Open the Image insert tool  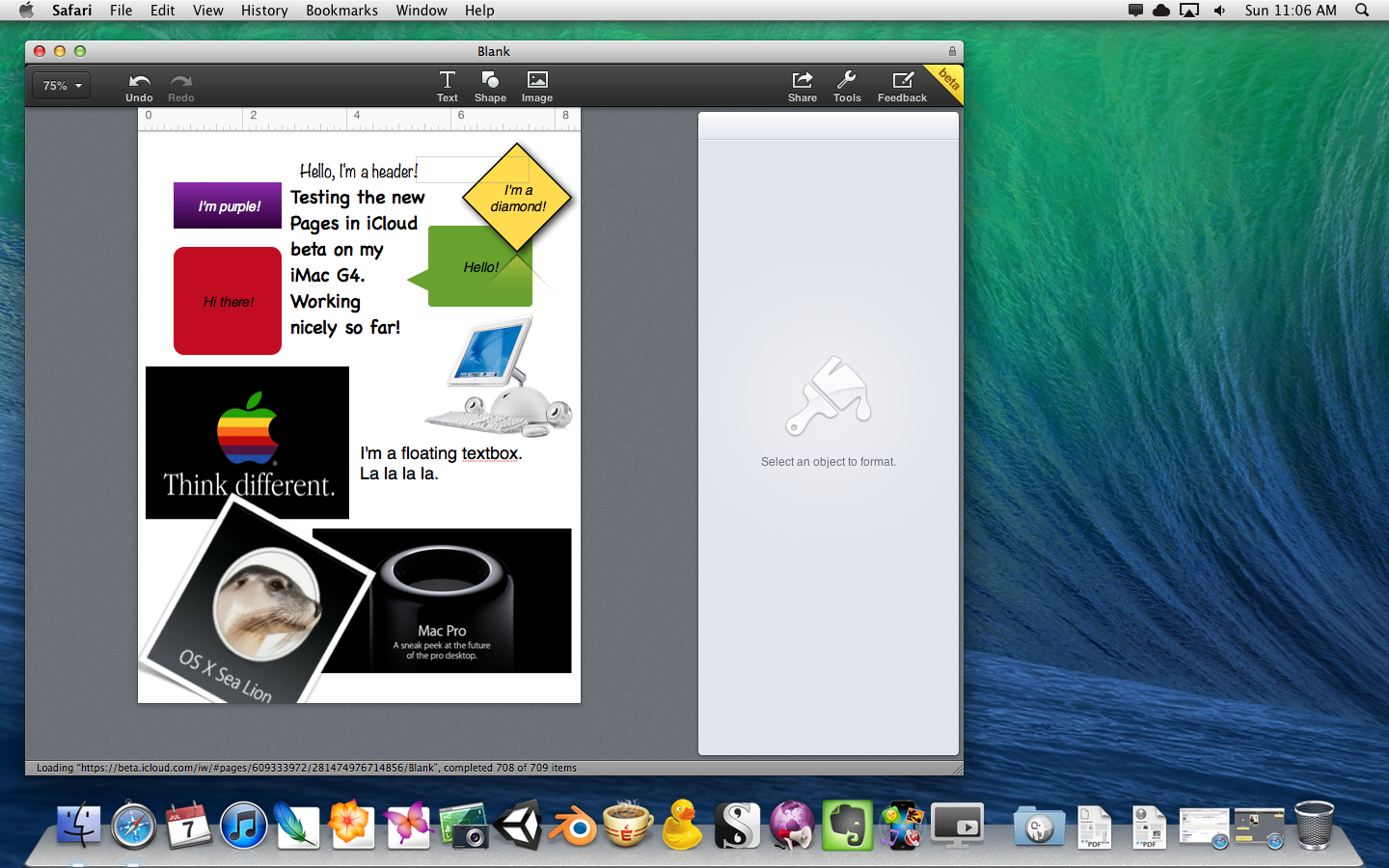point(537,86)
